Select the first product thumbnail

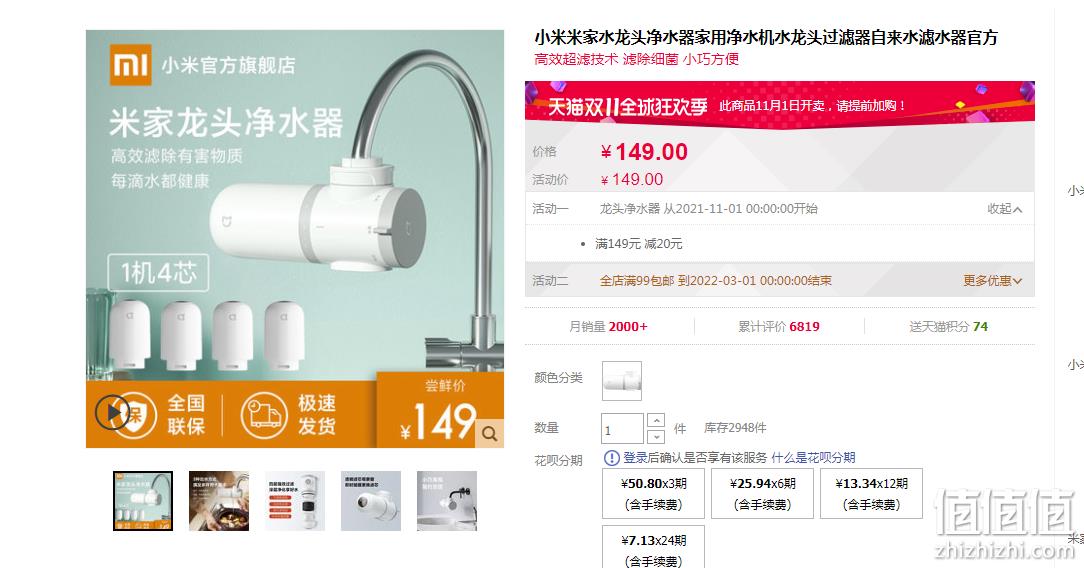coord(143,501)
